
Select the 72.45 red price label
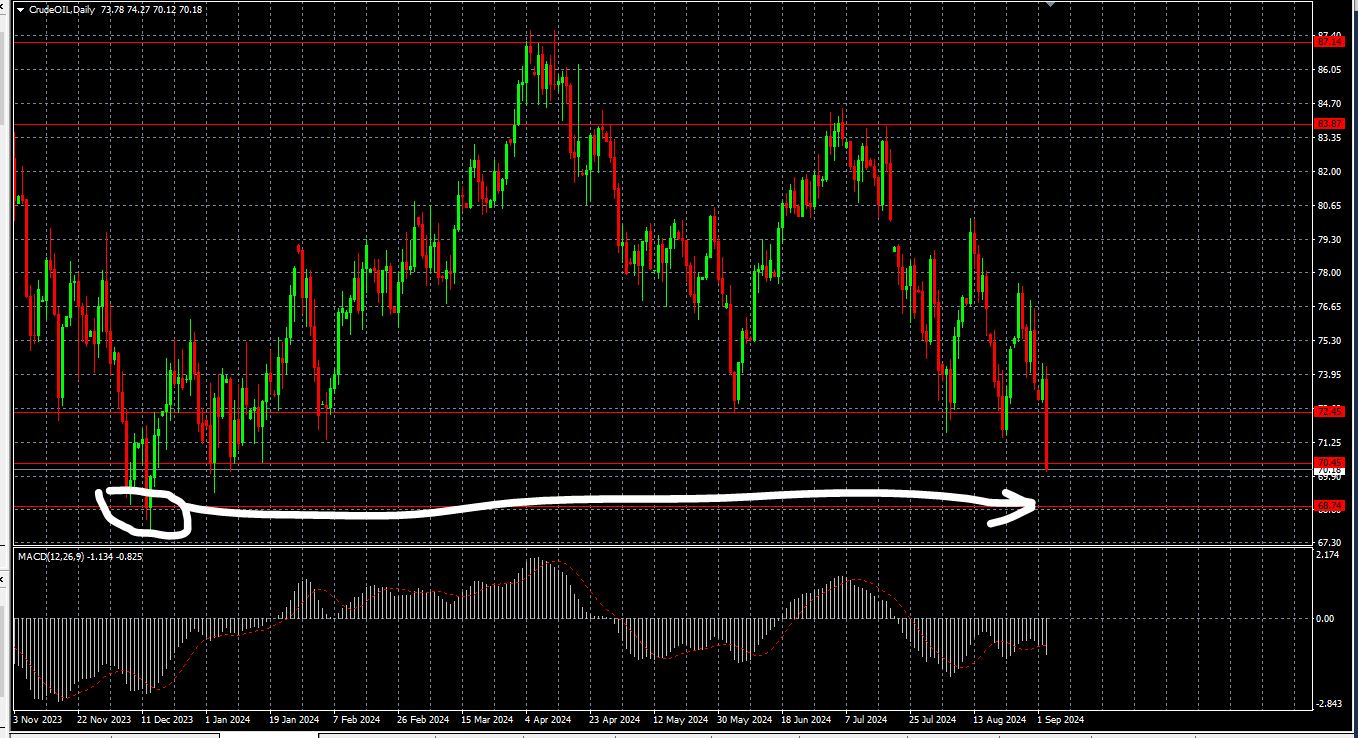(x=1330, y=411)
